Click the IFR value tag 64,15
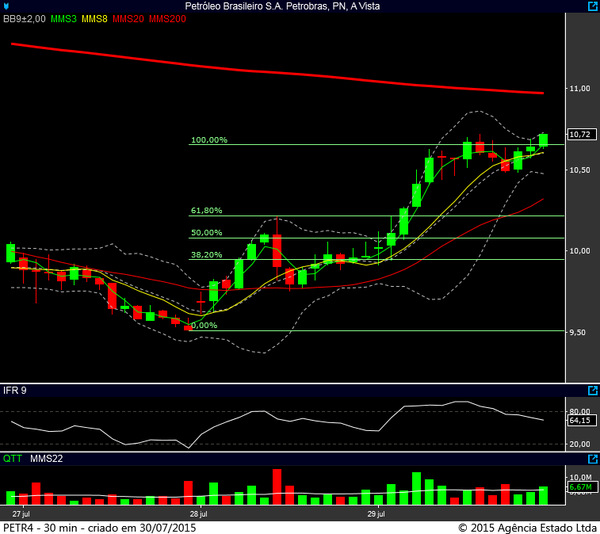Viewport: 600px width, 534px height. pyautogui.click(x=578, y=421)
